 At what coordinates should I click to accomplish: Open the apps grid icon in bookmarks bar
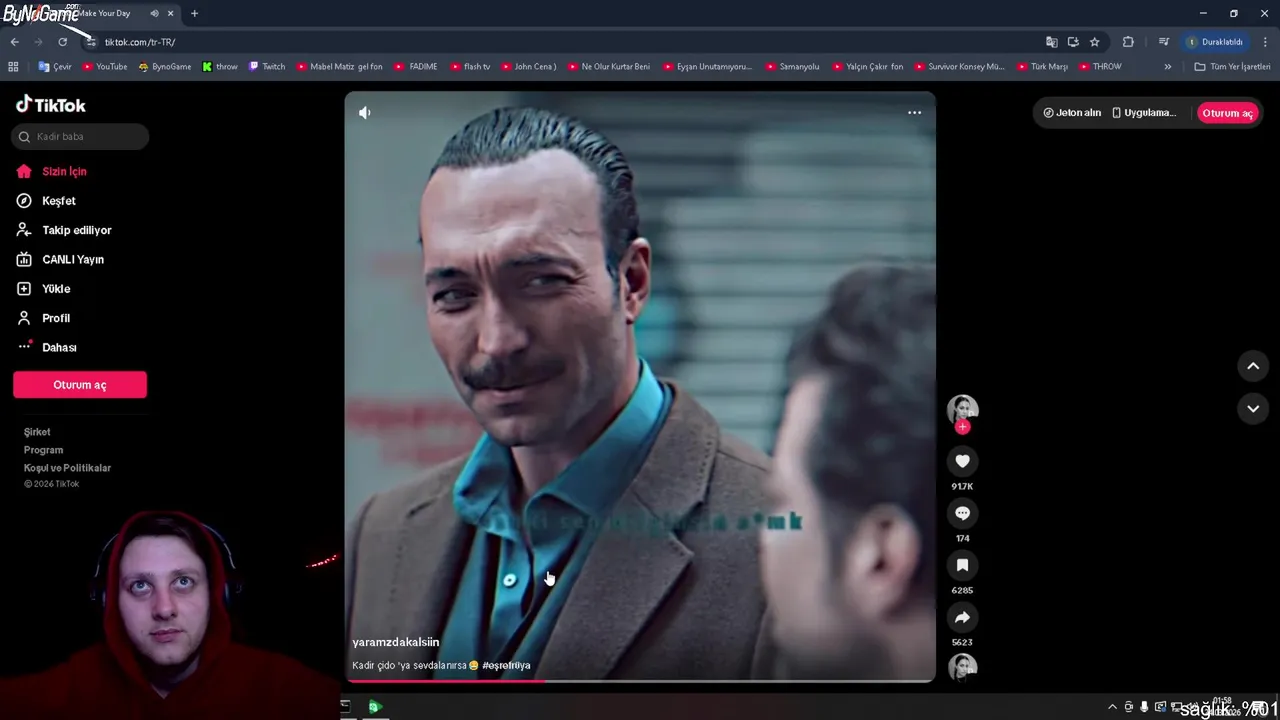[x=13, y=67]
